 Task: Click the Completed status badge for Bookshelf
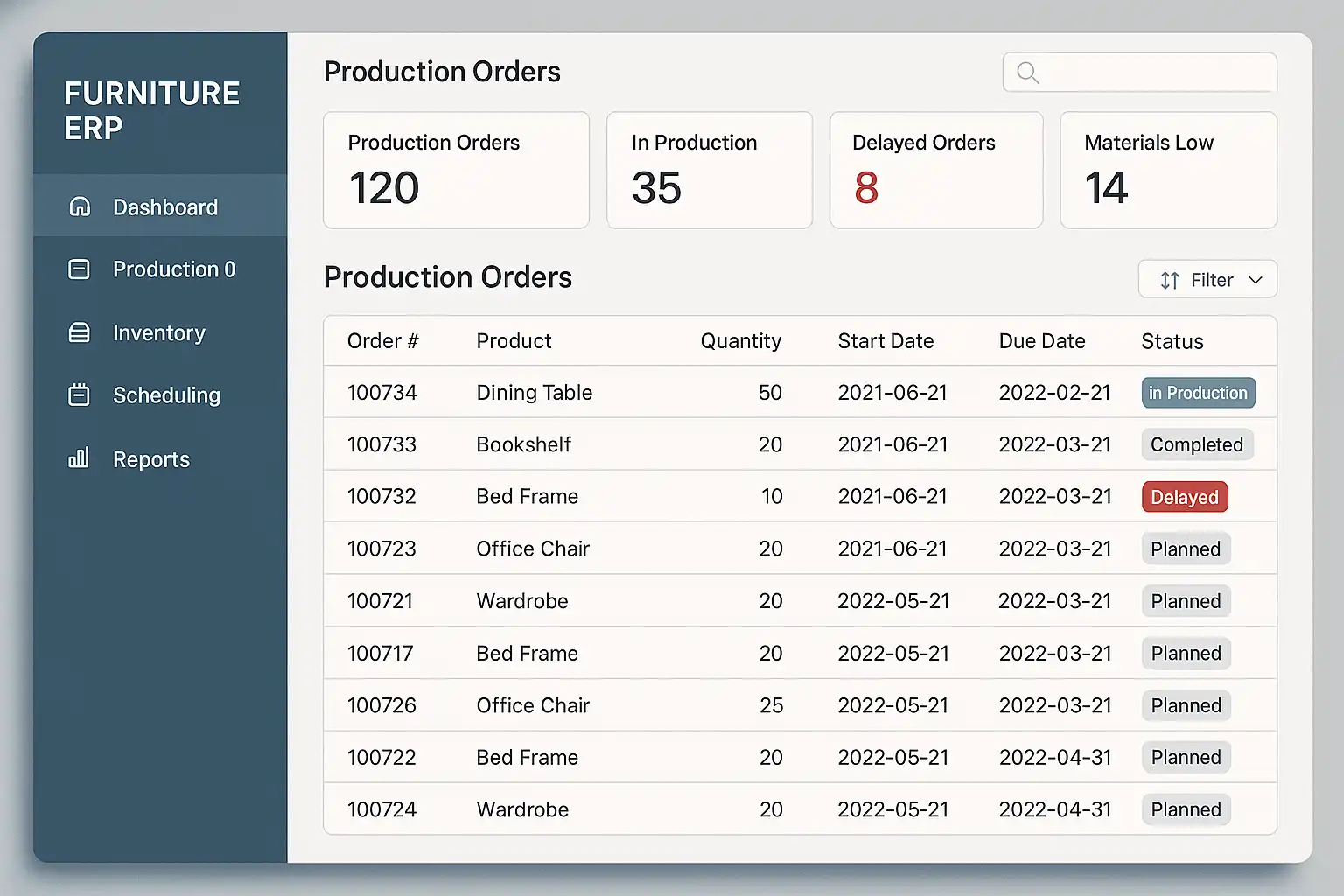tap(1196, 444)
